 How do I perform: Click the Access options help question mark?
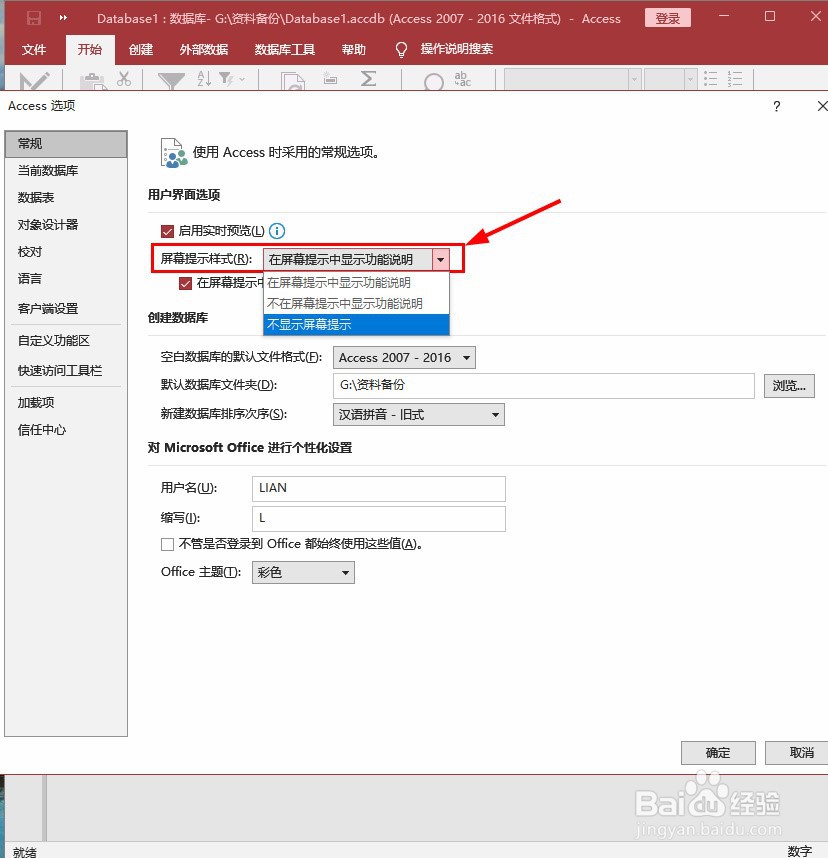click(777, 106)
